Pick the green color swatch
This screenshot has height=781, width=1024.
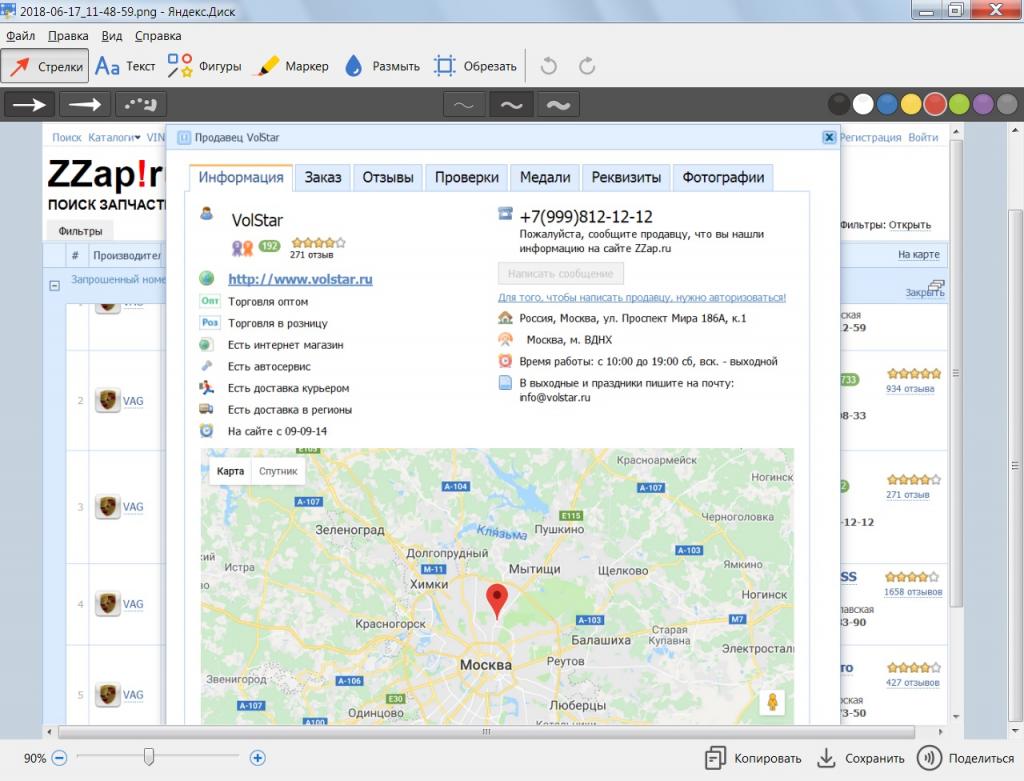[959, 104]
